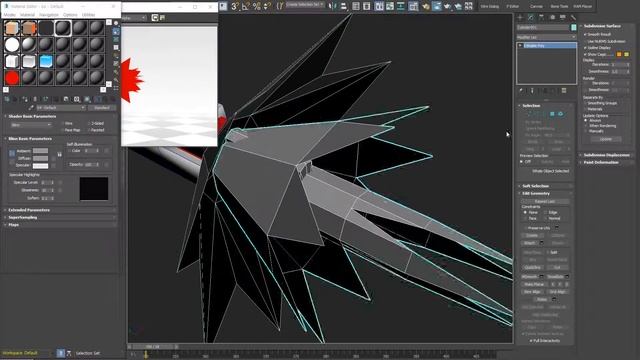640x360 pixels.
Task: Toggle the Isoline Display checkbox
Action: click(586, 48)
